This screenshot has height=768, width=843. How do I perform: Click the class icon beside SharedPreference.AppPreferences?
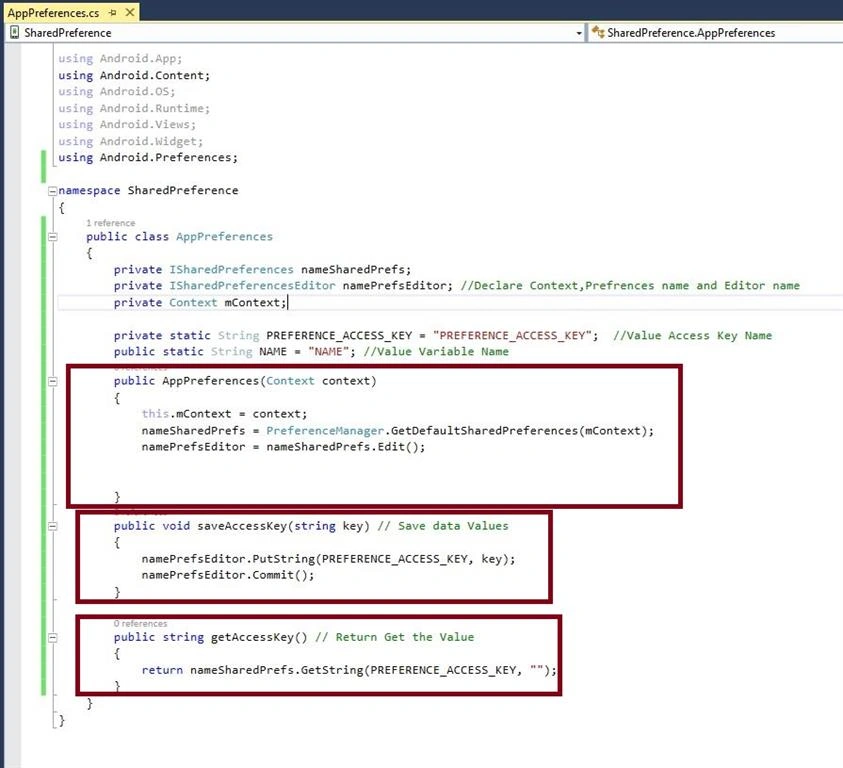[598, 33]
